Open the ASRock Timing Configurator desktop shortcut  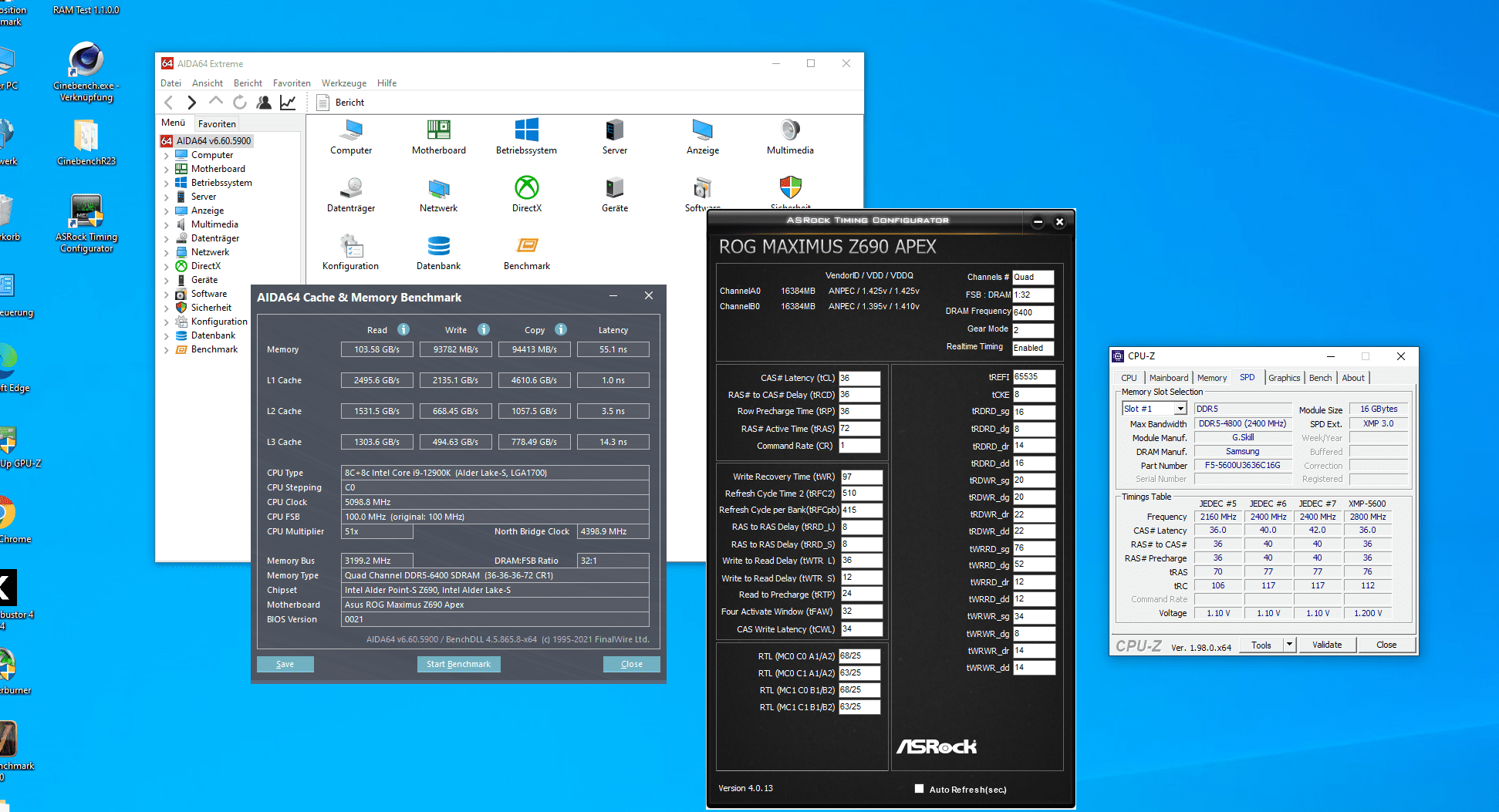click(86, 223)
